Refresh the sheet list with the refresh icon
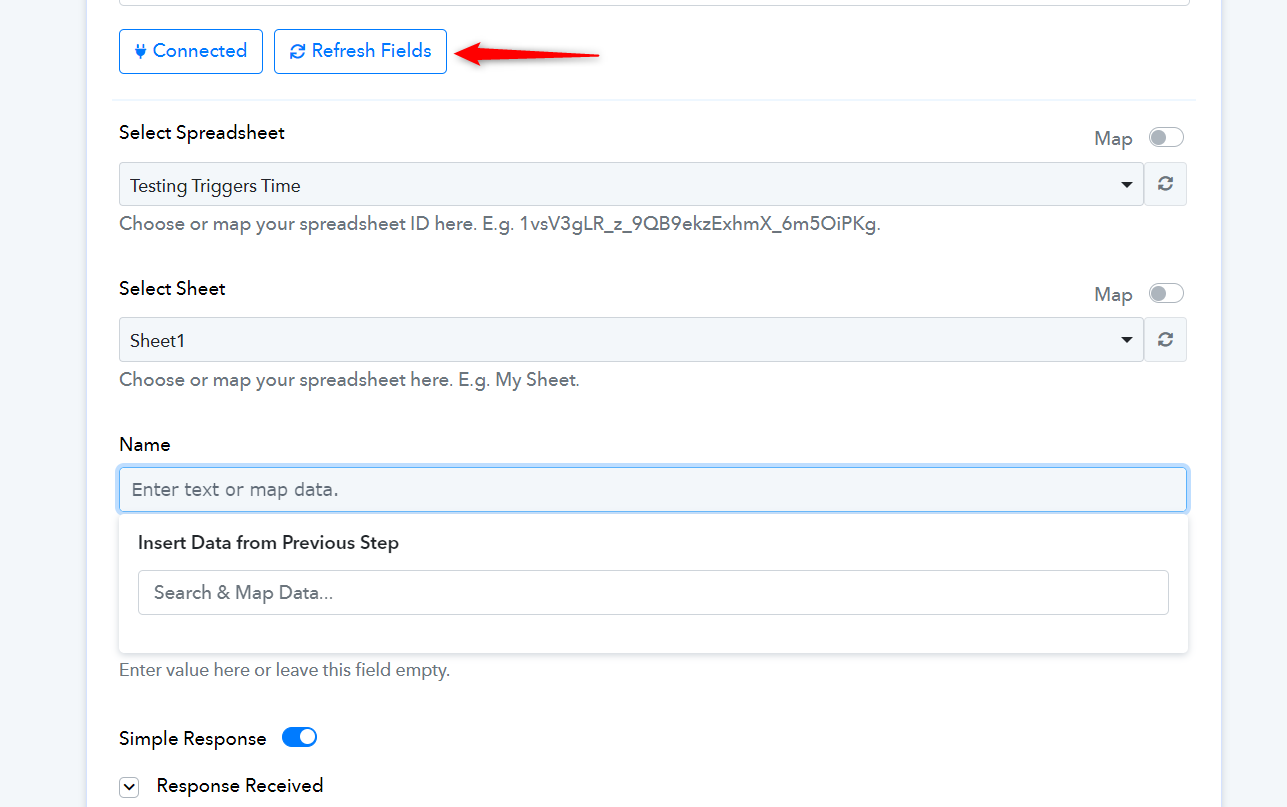This screenshot has width=1287, height=807. [x=1165, y=340]
